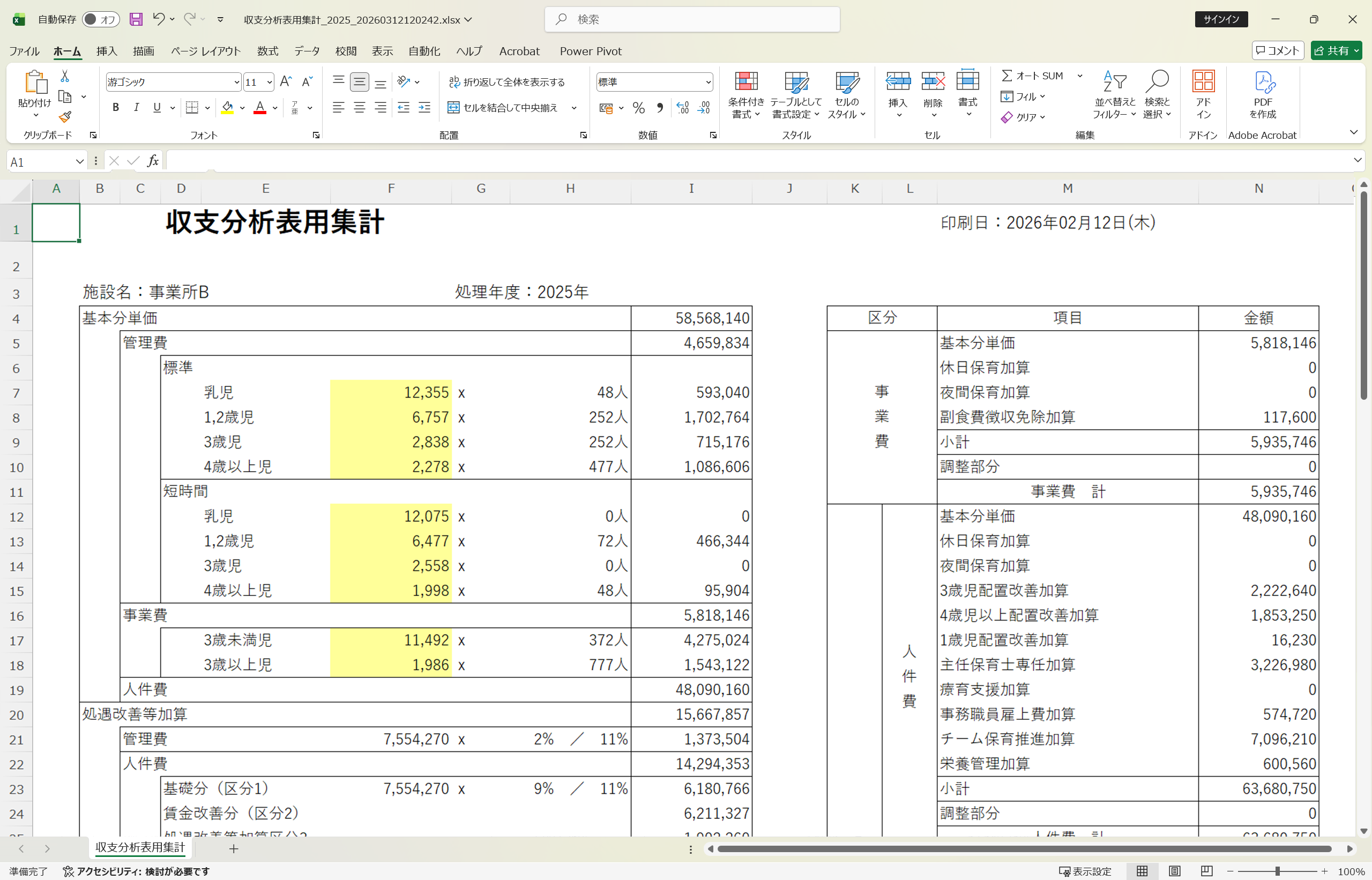Toggle the AutoSave switch
Screen dimensions: 1372x880
(x=100, y=19)
